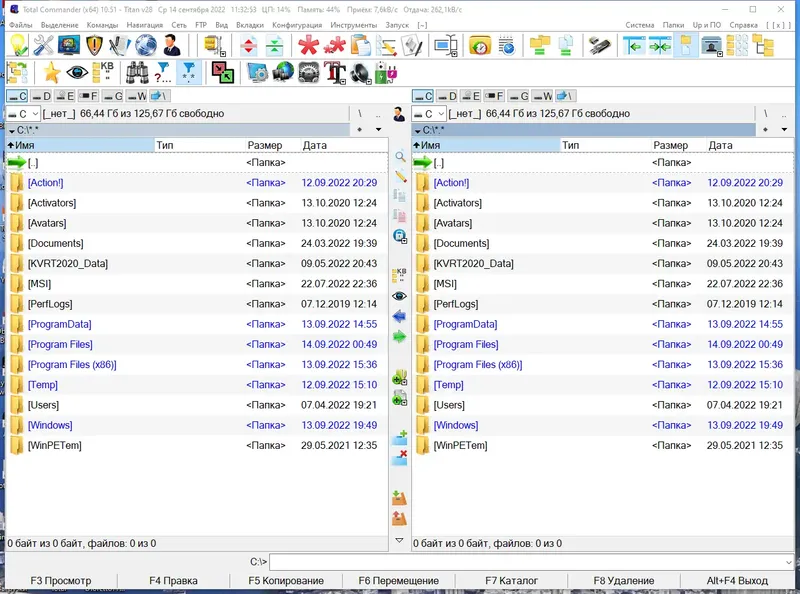Click the green right arrow in middle bar
The width and height of the screenshot is (800, 594).
tap(399, 337)
